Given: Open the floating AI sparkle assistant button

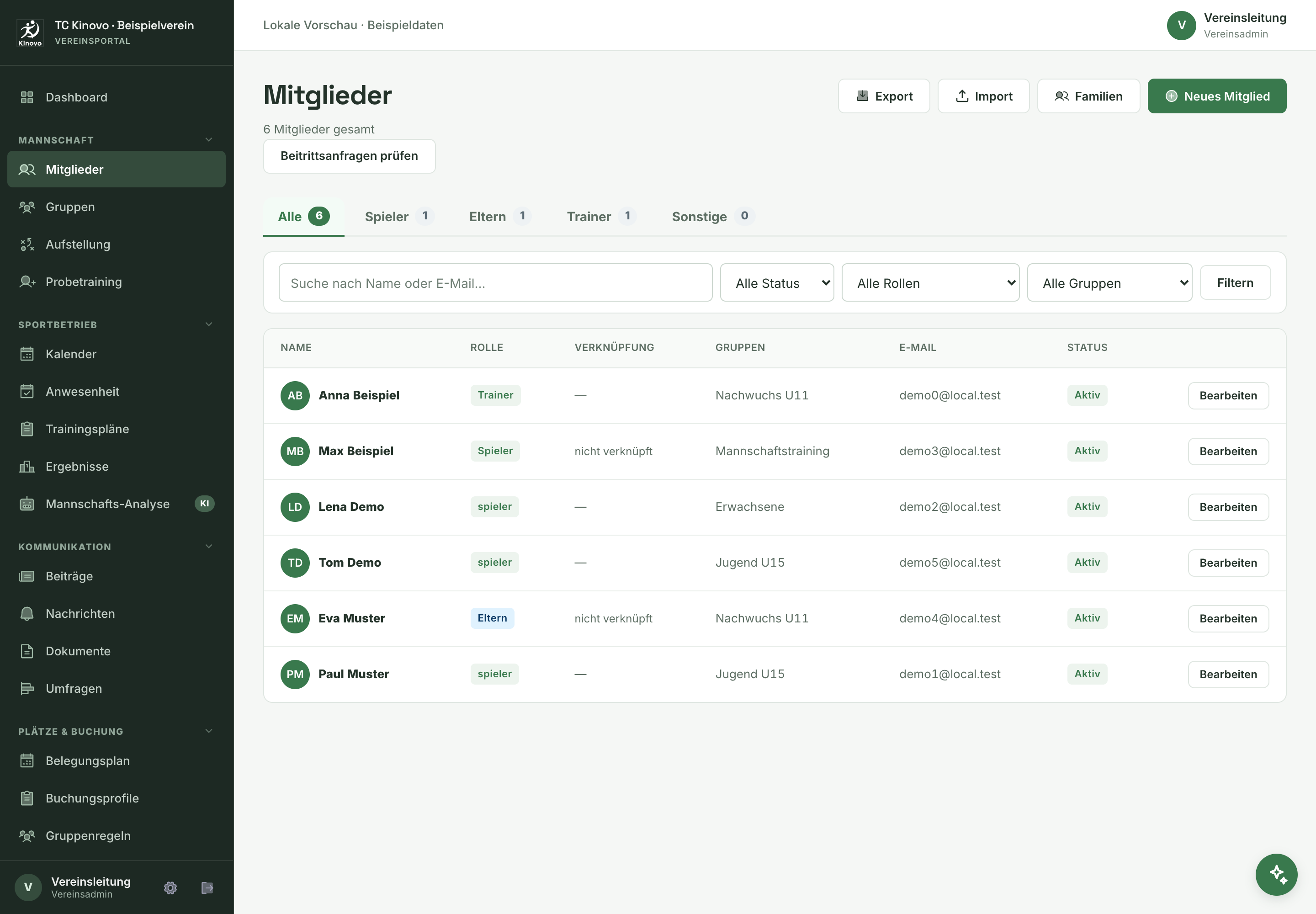Looking at the screenshot, I should click(x=1277, y=875).
